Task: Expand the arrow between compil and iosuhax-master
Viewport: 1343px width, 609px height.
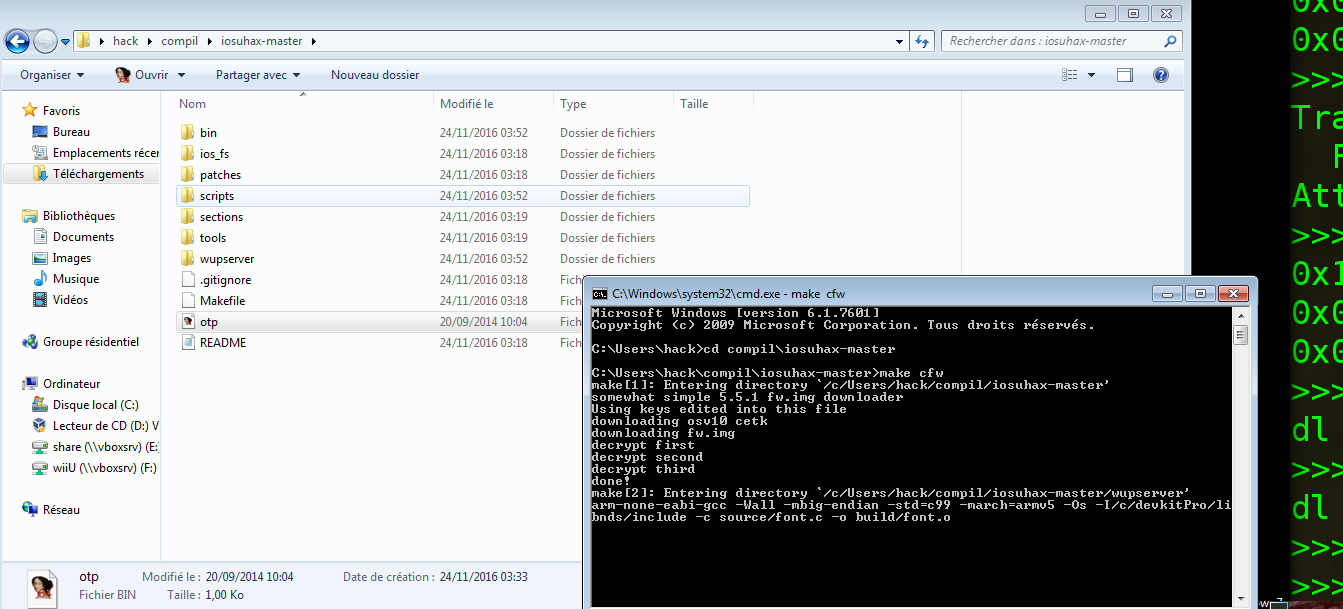Action: point(211,42)
